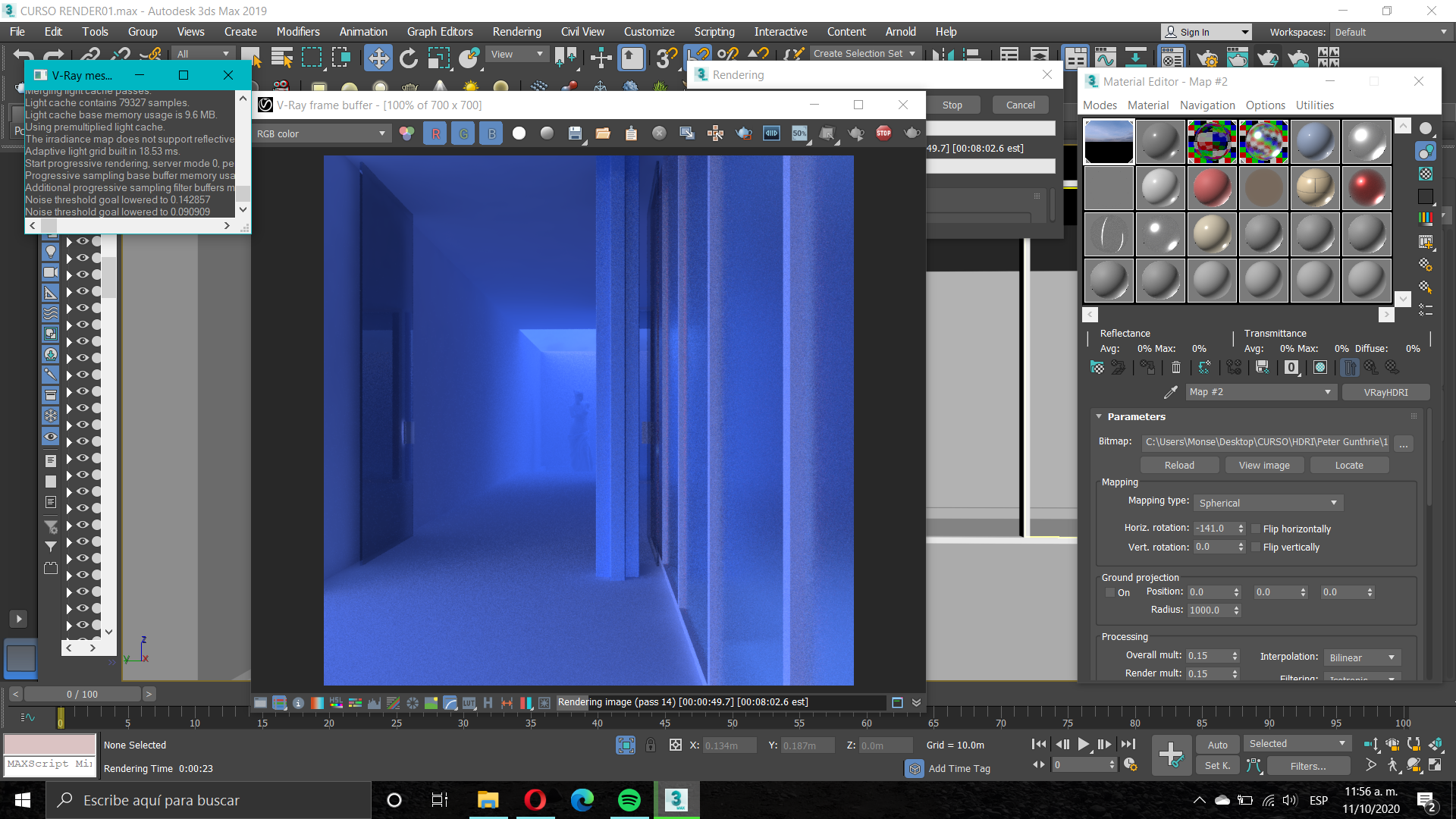Toggle Auto key mode button
Screen dimensions: 1456x819
1217,745
